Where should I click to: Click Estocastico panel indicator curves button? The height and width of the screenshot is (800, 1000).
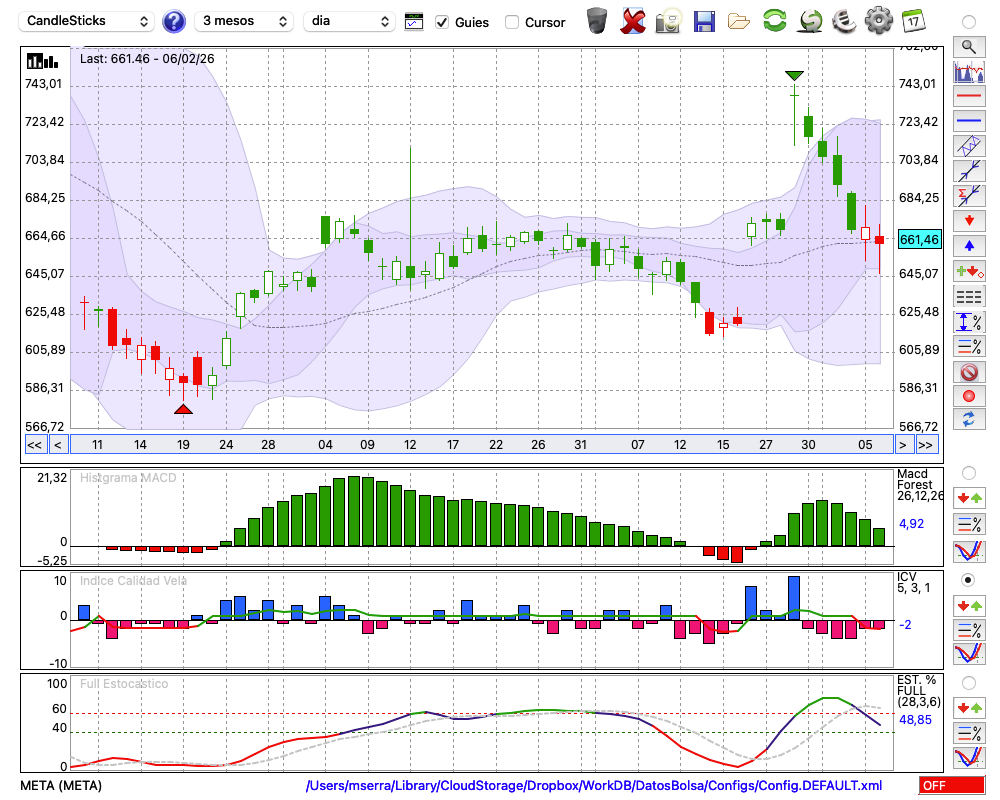coord(969,758)
